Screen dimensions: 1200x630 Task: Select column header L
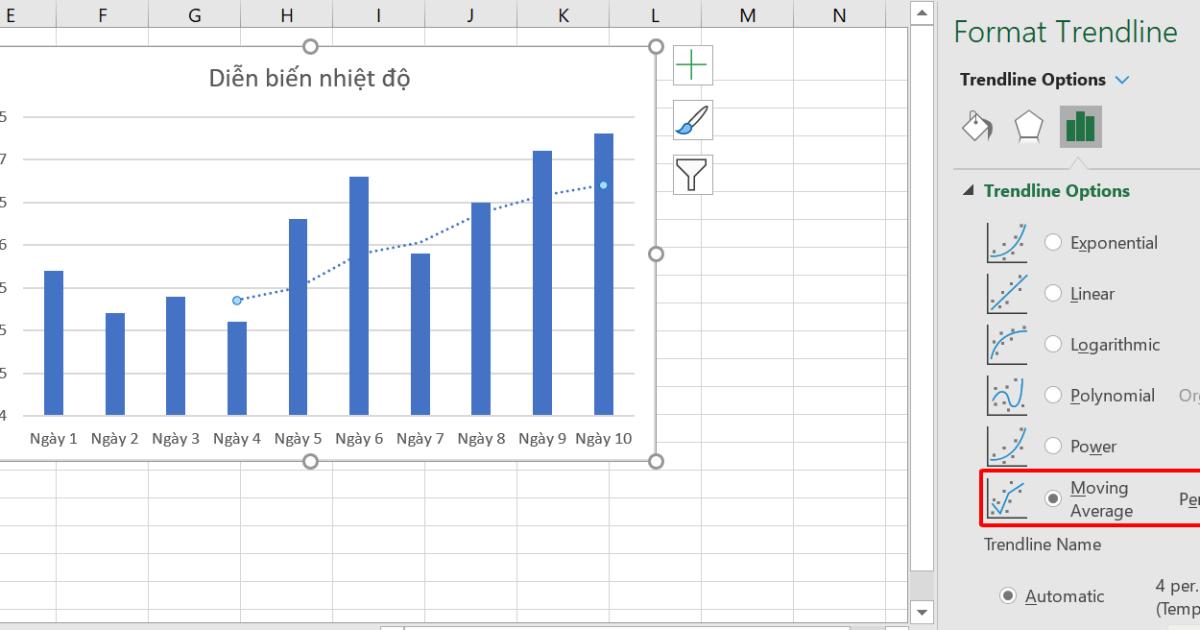(654, 16)
